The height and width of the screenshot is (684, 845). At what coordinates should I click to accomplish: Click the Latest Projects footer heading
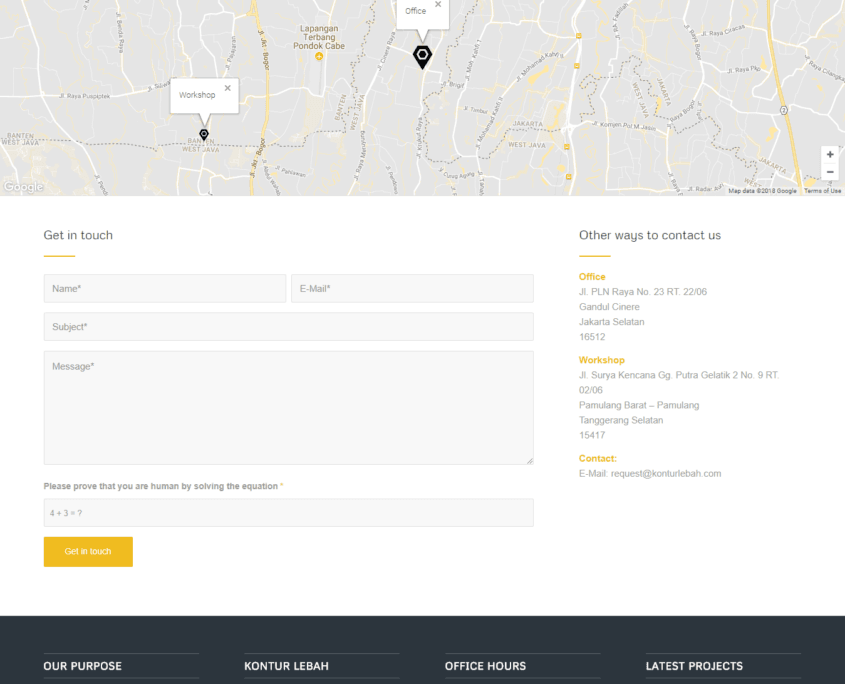694,666
